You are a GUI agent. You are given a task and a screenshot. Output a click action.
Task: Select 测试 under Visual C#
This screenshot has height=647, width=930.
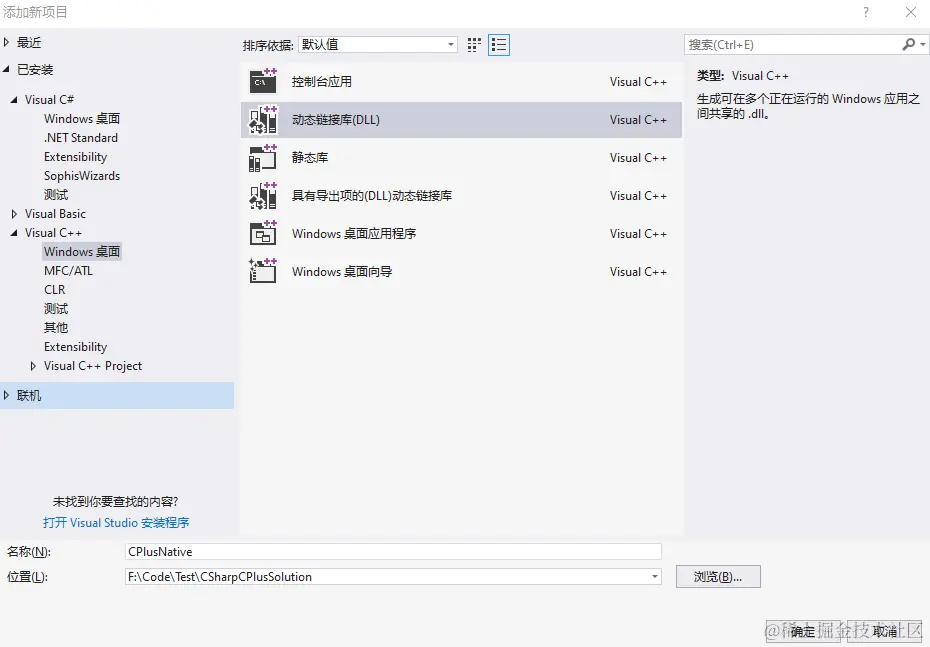point(56,195)
